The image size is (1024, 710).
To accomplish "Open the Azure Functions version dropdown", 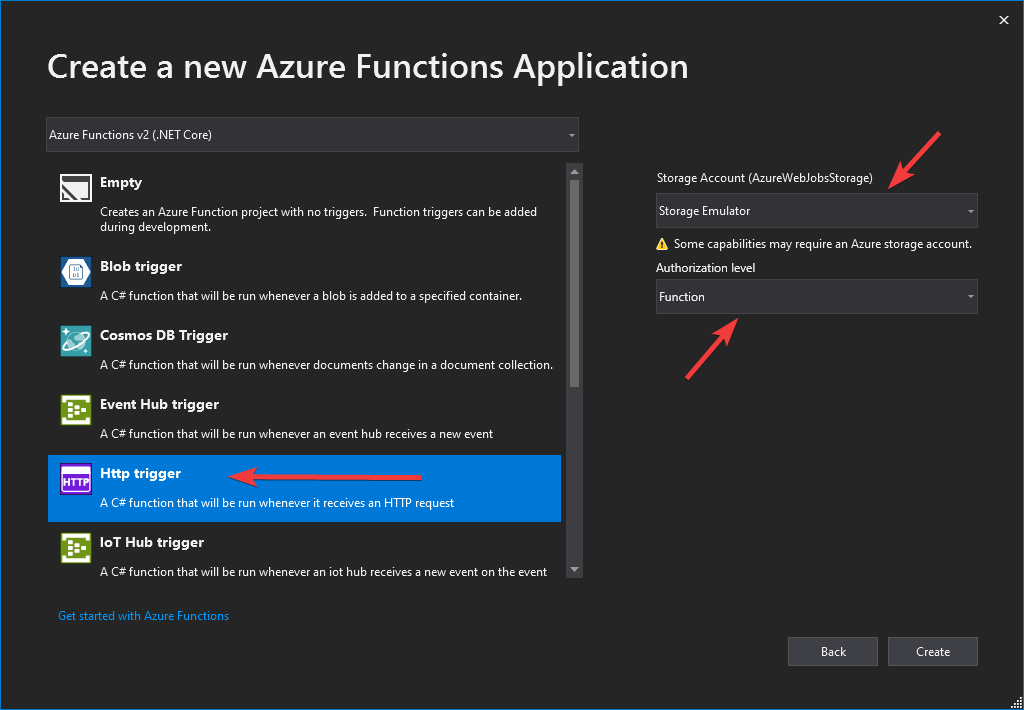I will click(312, 135).
